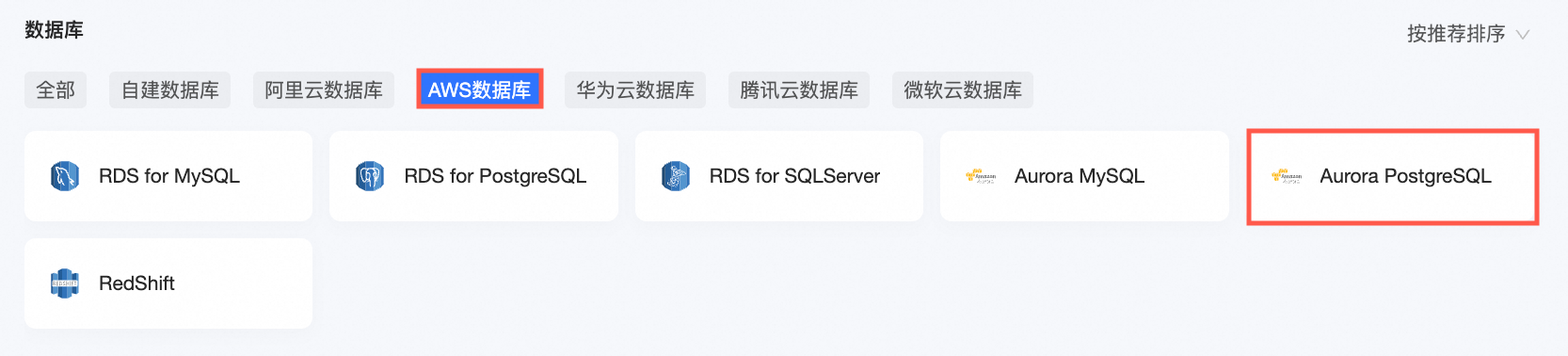Select the AWS数据库 tab
The image size is (1568, 356).
tap(480, 90)
